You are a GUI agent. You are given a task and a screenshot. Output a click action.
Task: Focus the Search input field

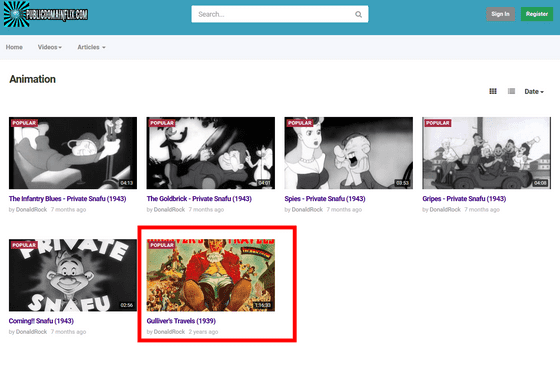pyautogui.click(x=280, y=14)
